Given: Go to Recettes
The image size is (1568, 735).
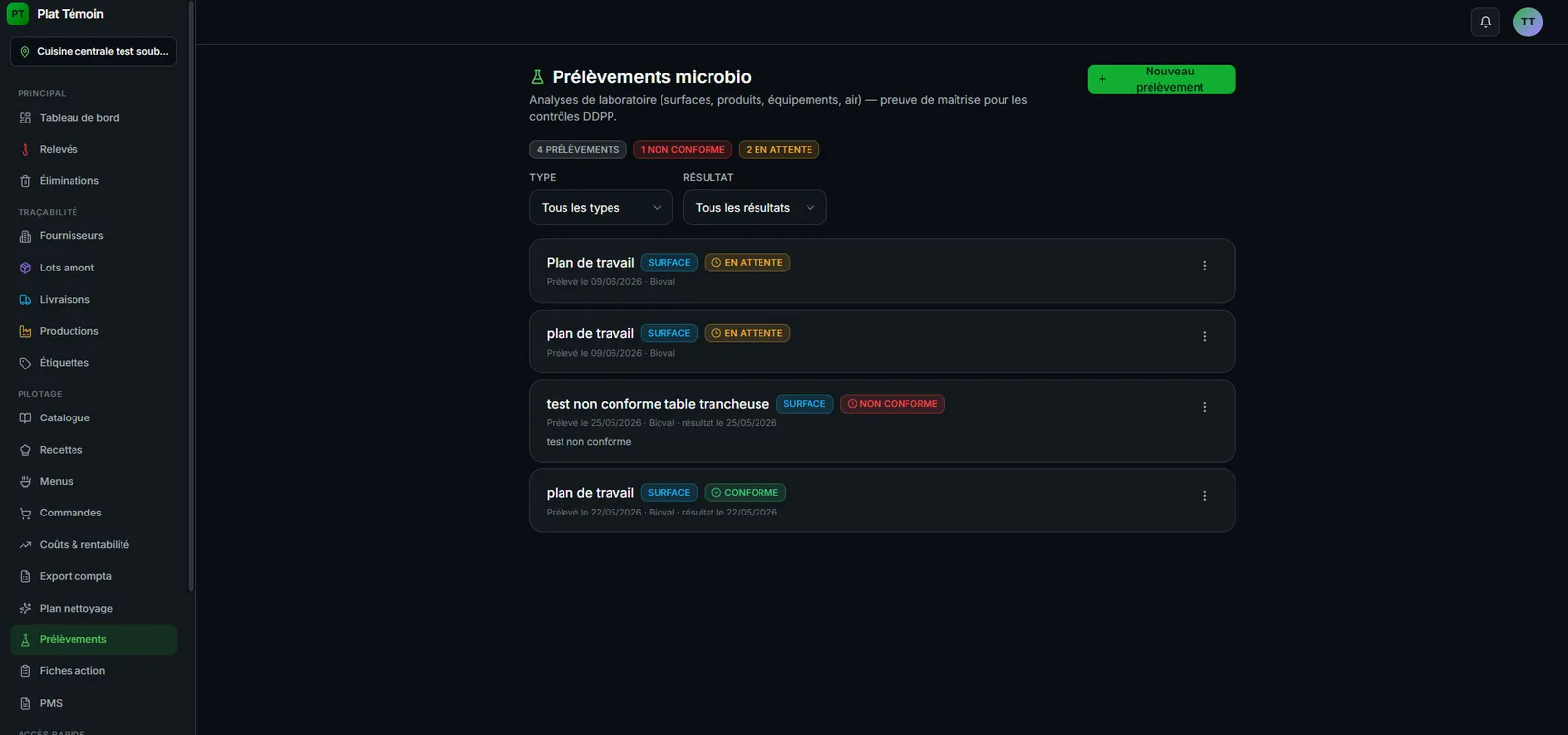Looking at the screenshot, I should click(x=93, y=450).
